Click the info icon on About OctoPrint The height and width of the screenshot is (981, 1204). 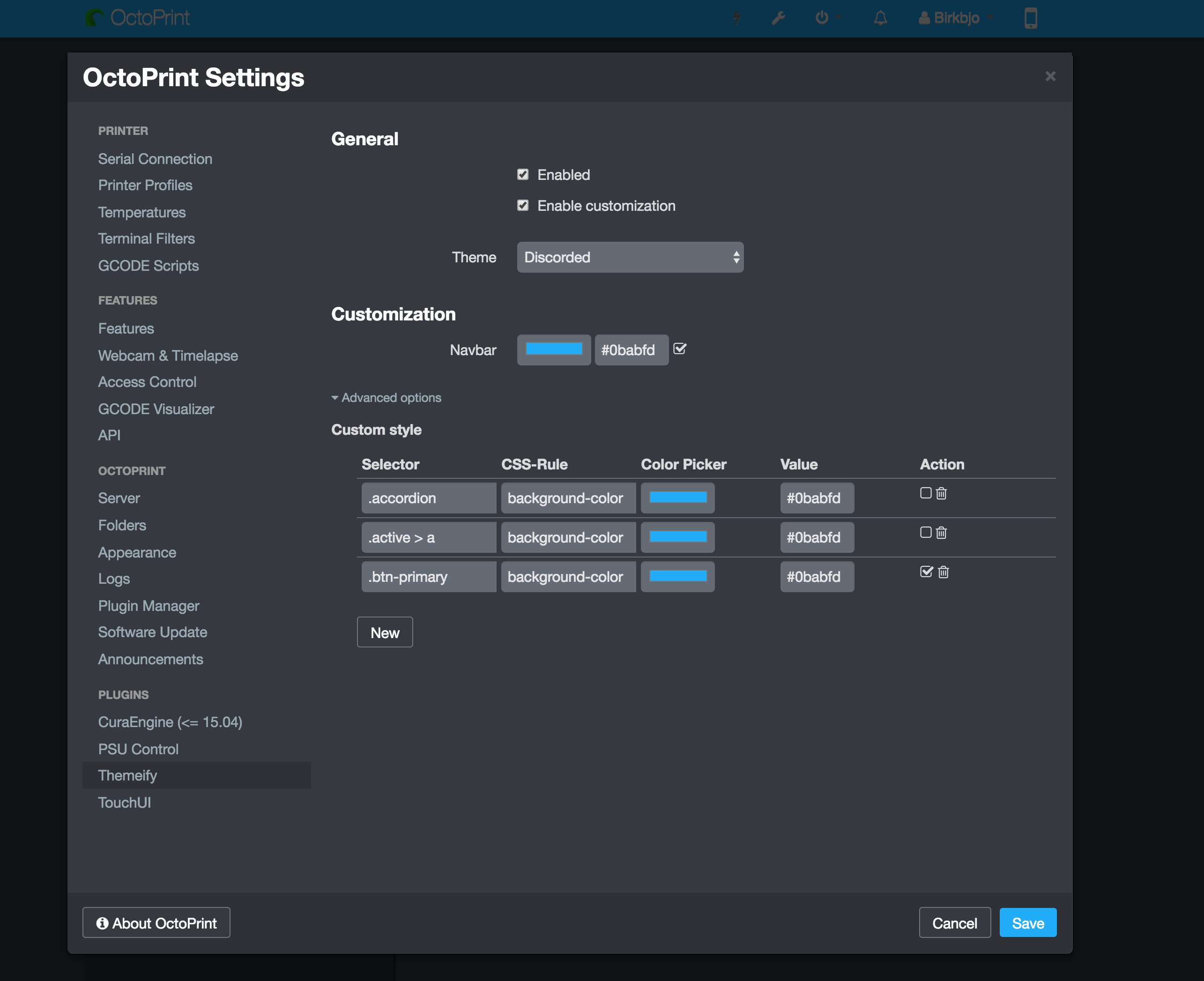102,923
